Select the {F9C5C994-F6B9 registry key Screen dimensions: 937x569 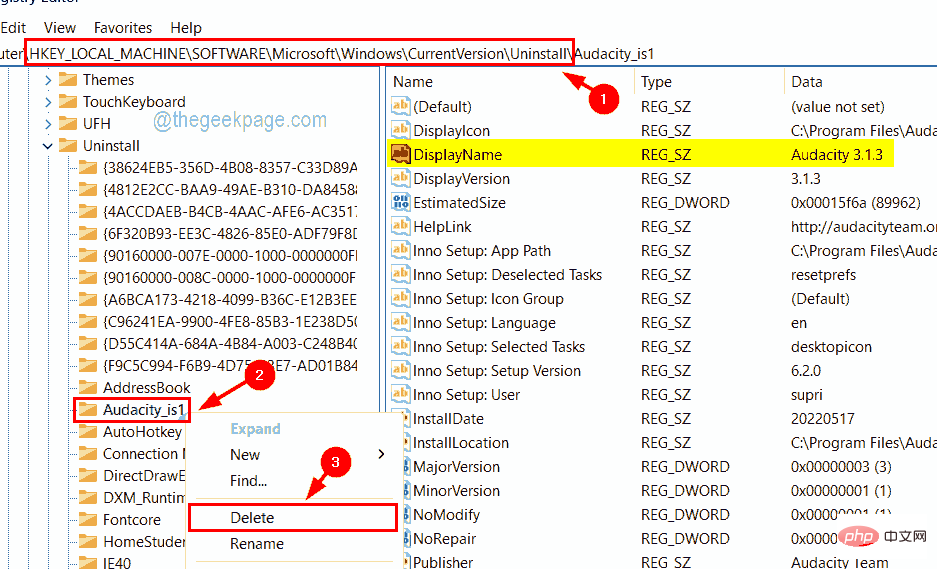[x=229, y=366]
